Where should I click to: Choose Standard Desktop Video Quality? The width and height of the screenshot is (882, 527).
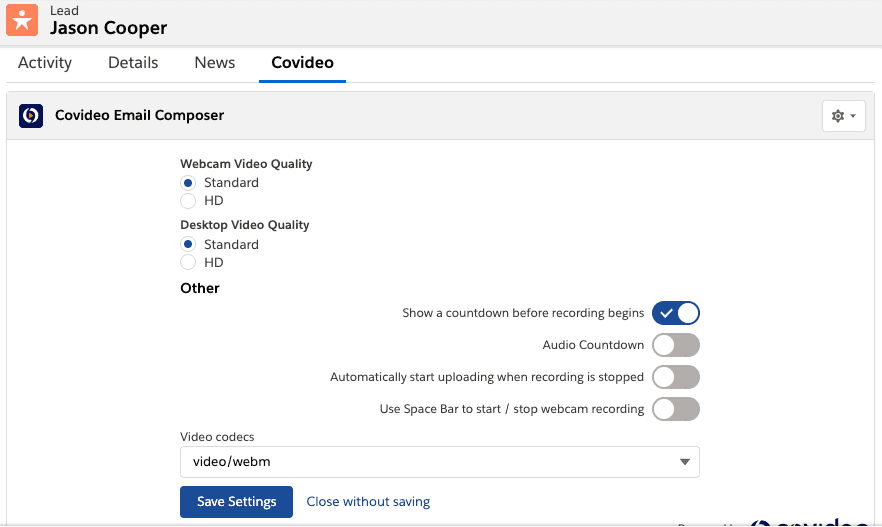click(x=188, y=245)
